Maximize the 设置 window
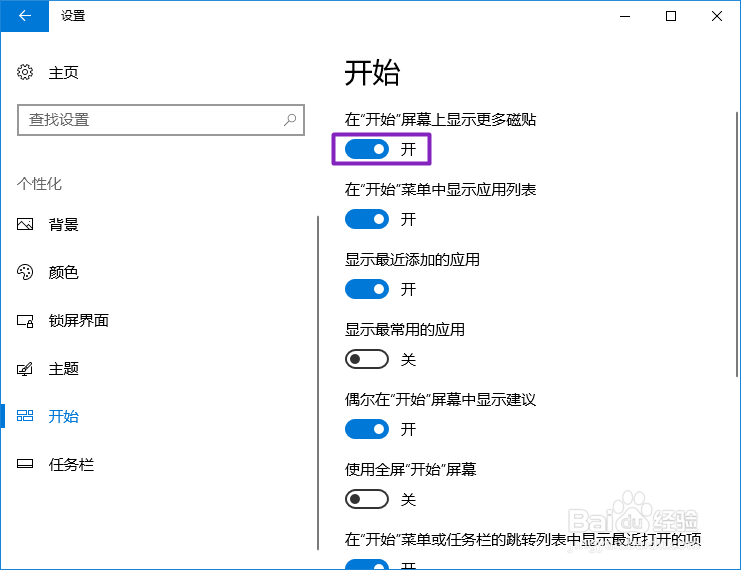This screenshot has height=570, width=741. tap(671, 16)
